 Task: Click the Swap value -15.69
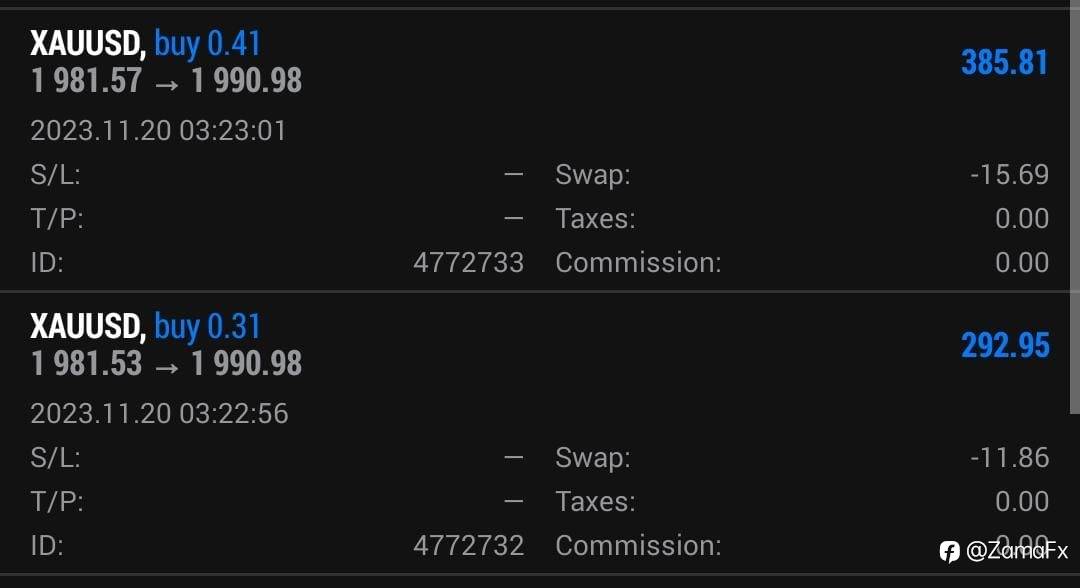(x=1009, y=175)
